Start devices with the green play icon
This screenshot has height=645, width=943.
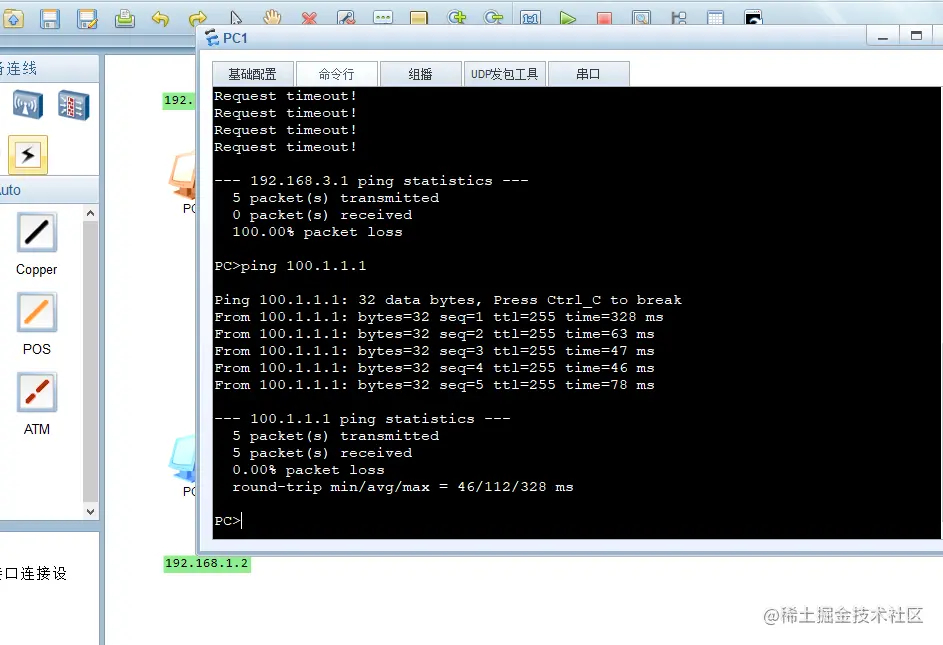tap(568, 18)
